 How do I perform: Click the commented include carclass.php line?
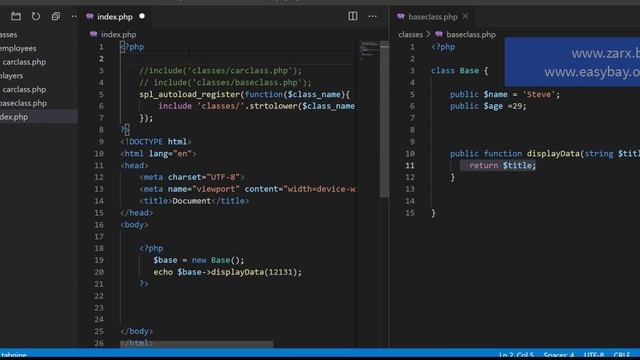220,71
